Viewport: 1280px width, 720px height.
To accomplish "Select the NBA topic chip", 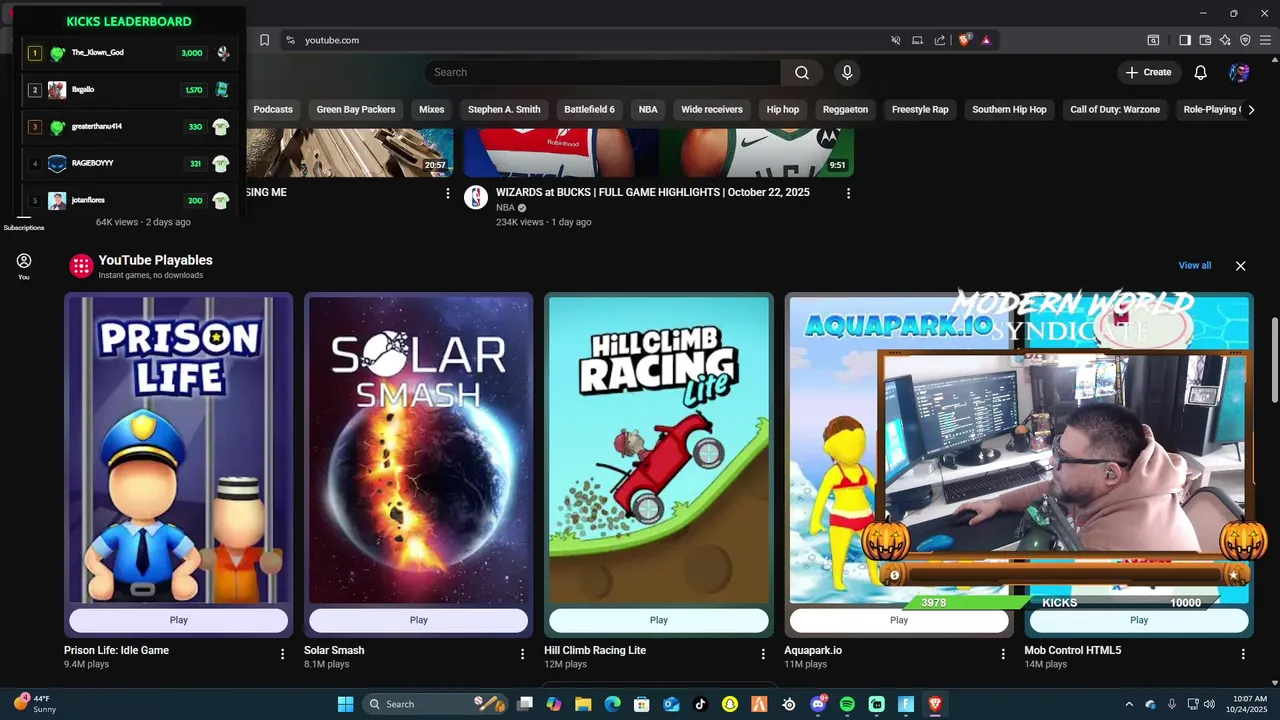I will point(648,110).
